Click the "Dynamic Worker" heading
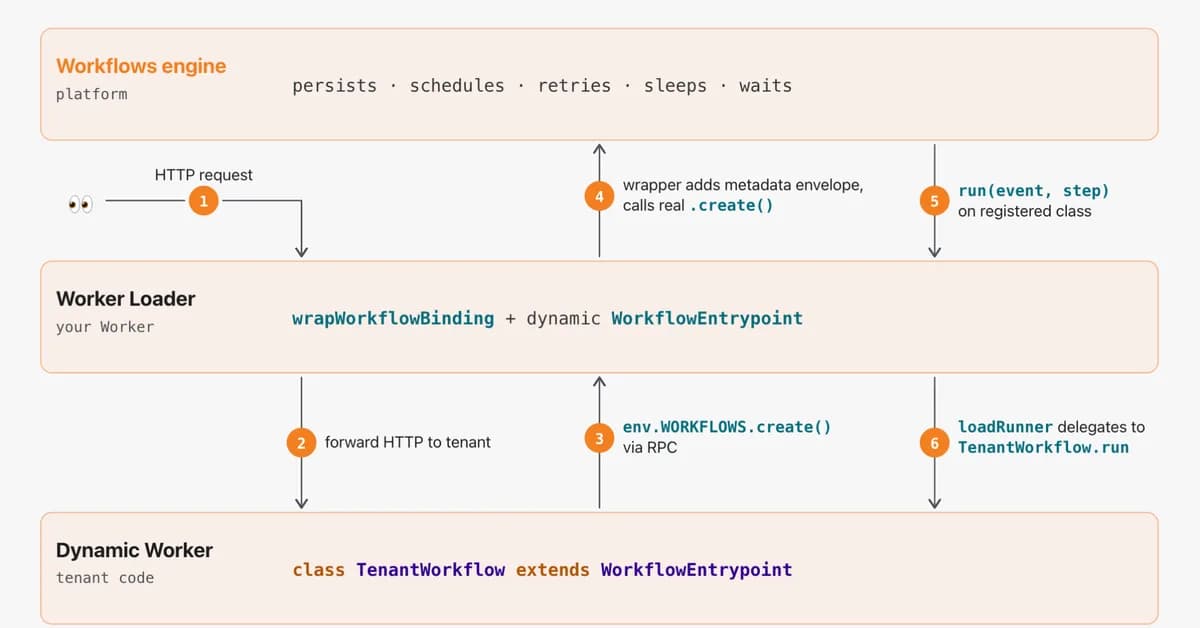This screenshot has width=1200, height=628. (134, 551)
